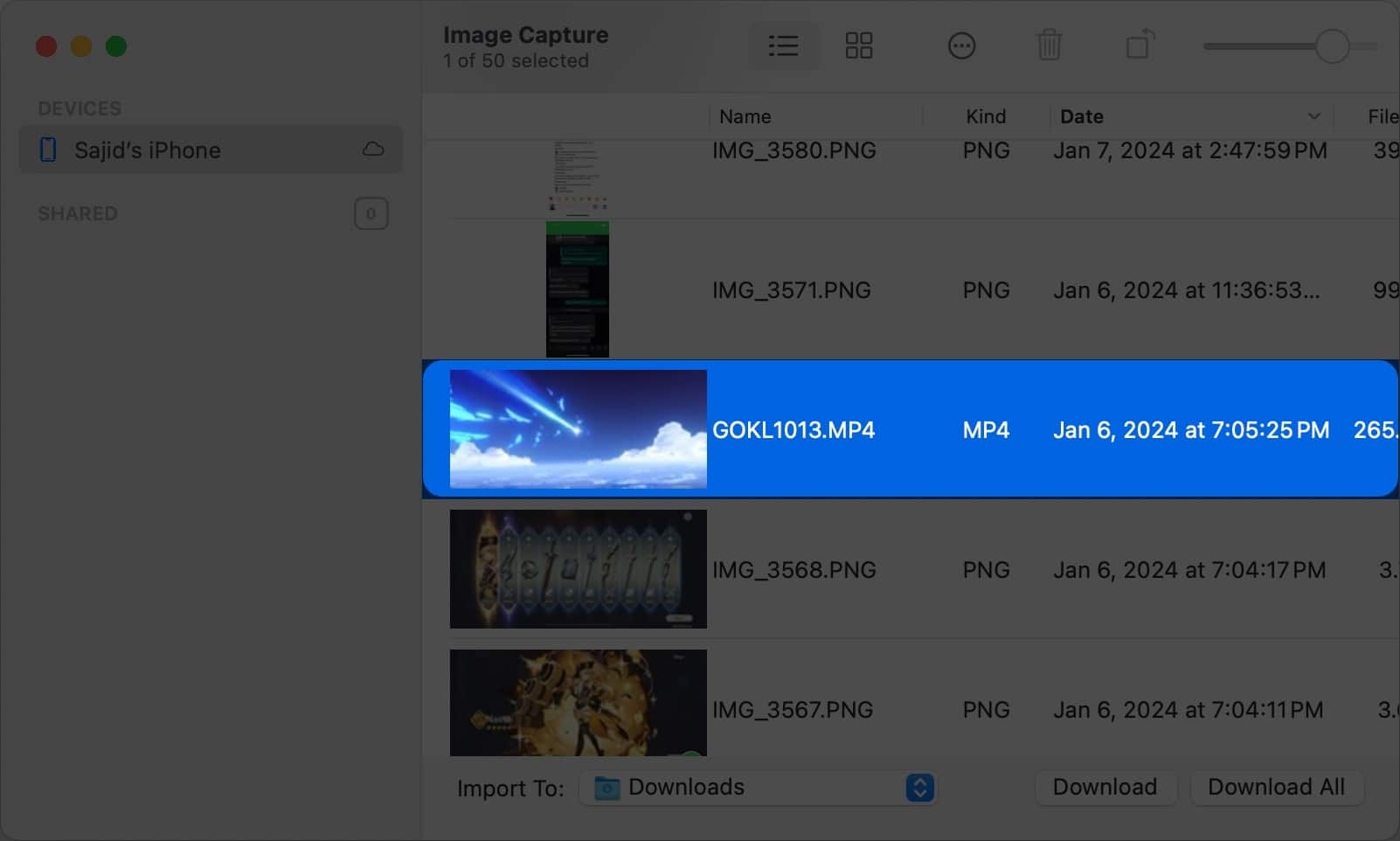Click the MP4 kind cell
This screenshot has width=1400, height=841.
(986, 430)
